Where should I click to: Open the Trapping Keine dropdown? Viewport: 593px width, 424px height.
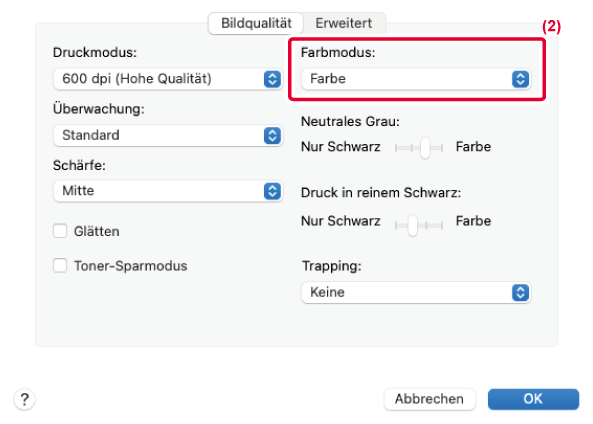click(x=416, y=292)
